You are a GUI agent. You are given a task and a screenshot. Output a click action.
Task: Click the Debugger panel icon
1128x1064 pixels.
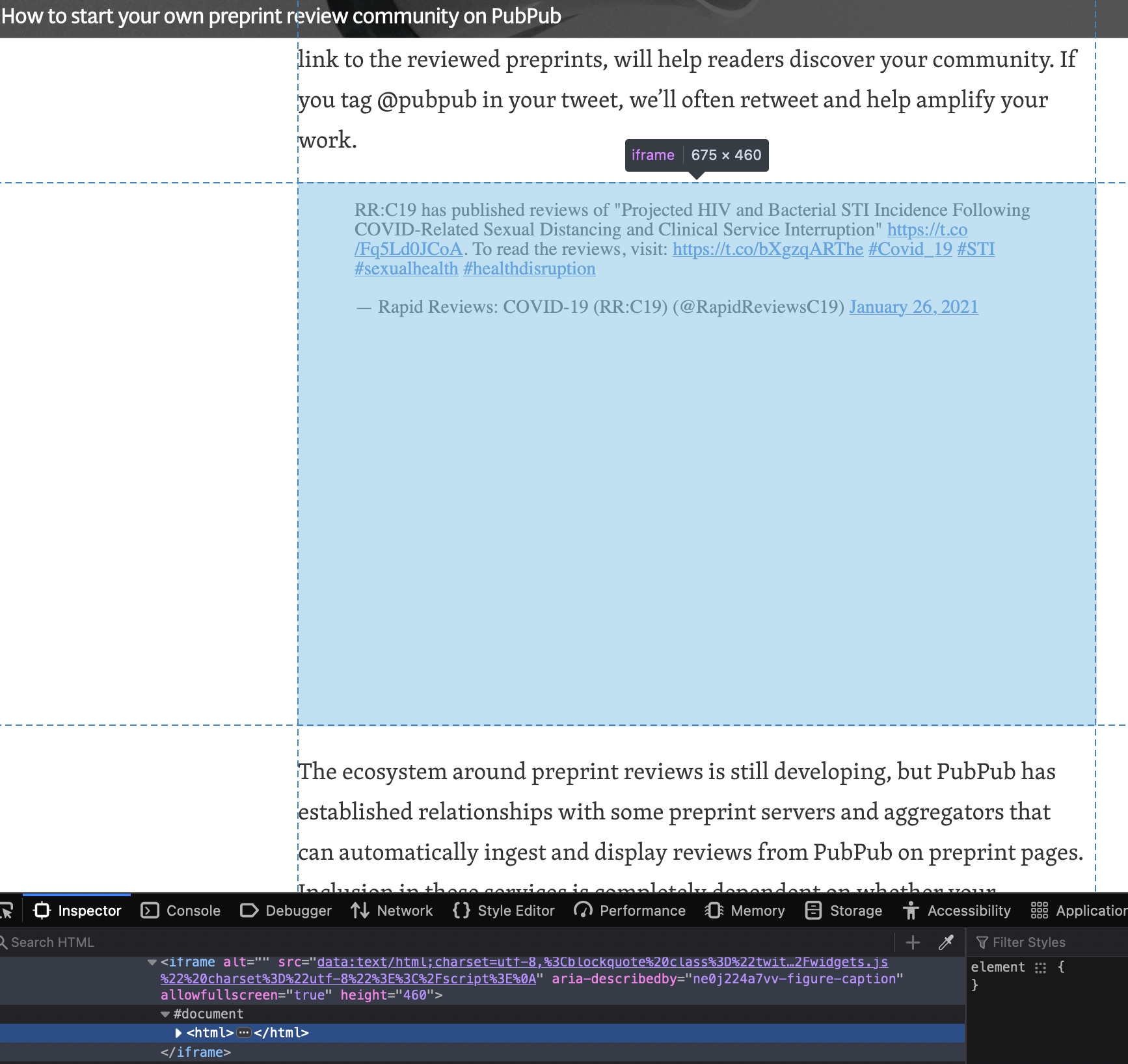250,911
